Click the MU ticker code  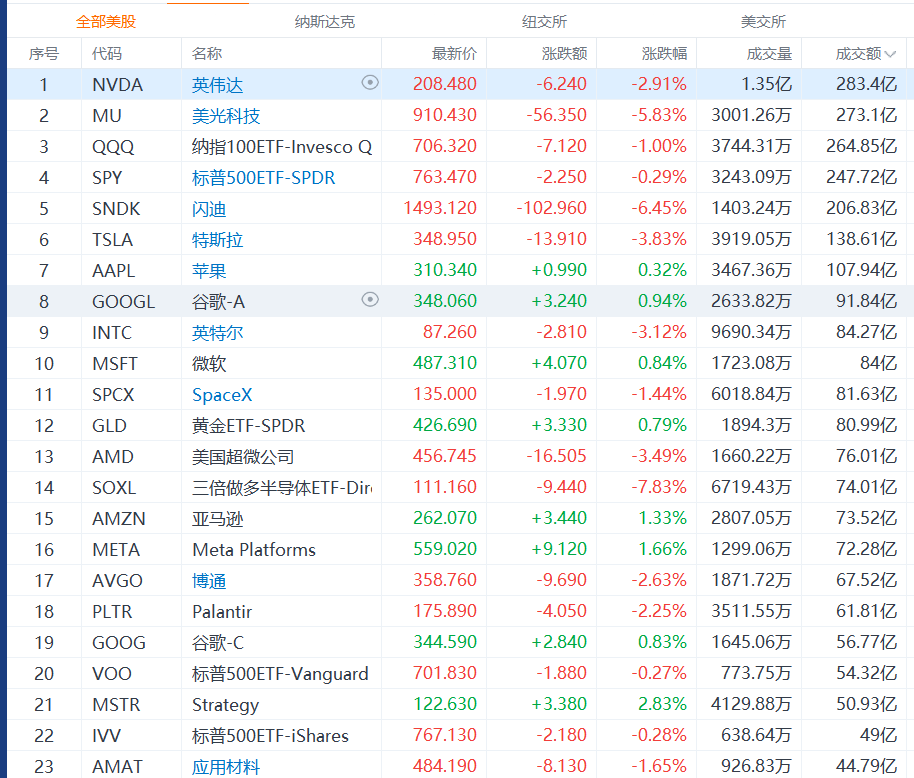pos(107,116)
